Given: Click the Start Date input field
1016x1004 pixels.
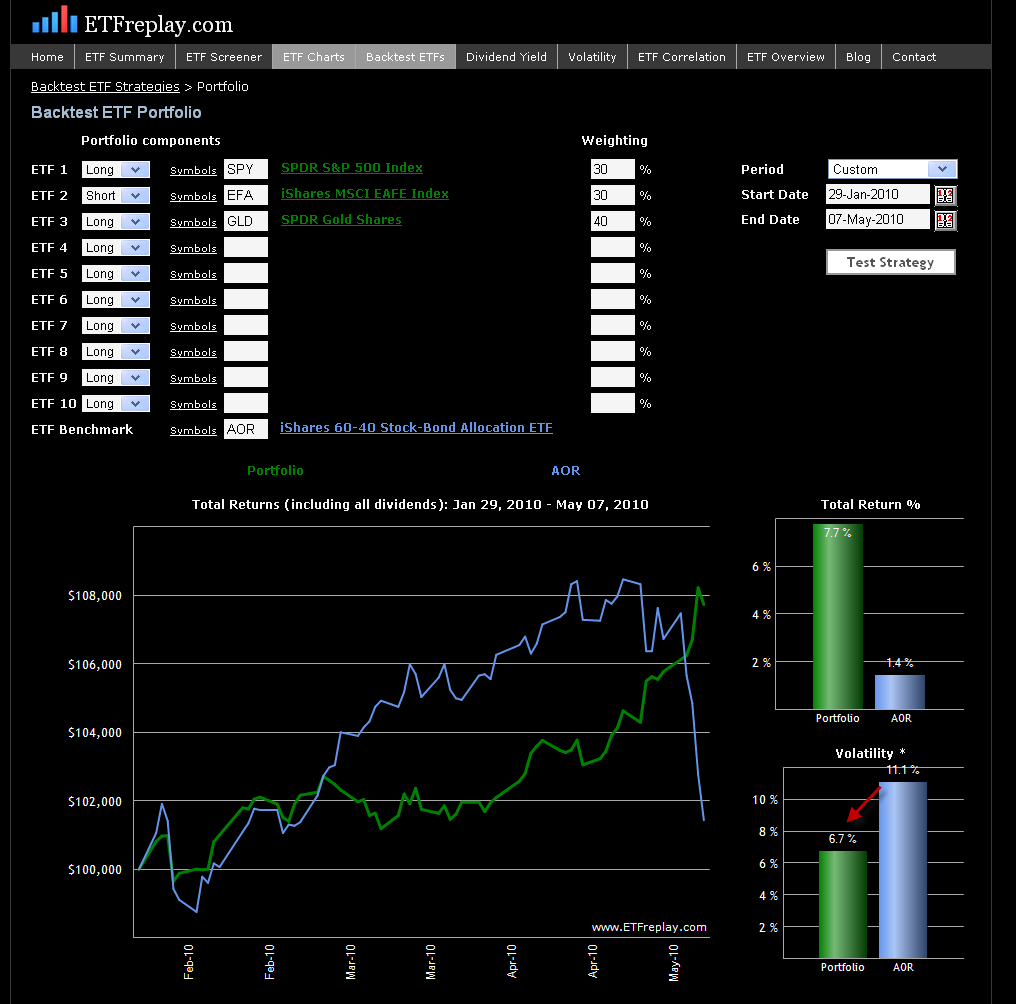Looking at the screenshot, I should (878, 194).
